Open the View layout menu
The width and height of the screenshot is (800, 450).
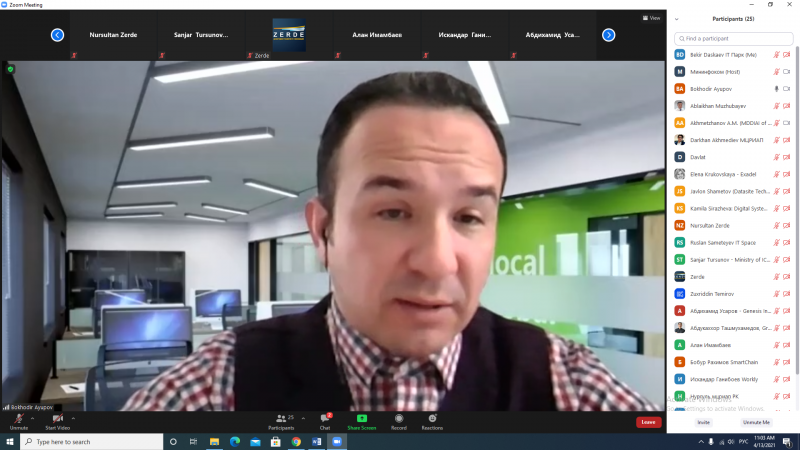[x=652, y=18]
